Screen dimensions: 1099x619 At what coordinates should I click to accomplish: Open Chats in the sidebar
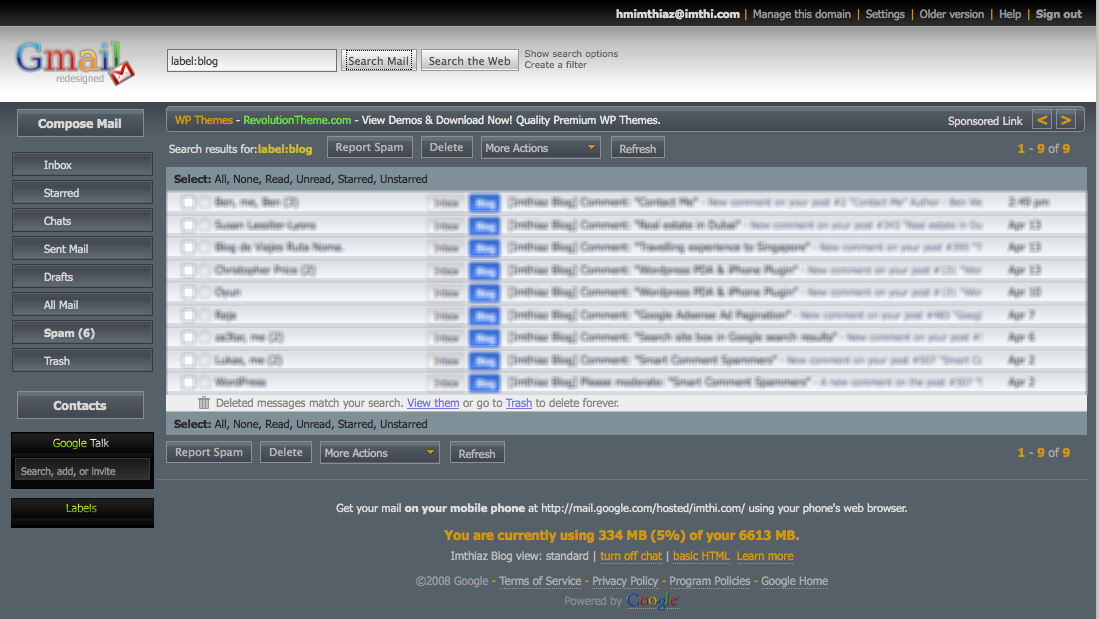click(x=82, y=221)
